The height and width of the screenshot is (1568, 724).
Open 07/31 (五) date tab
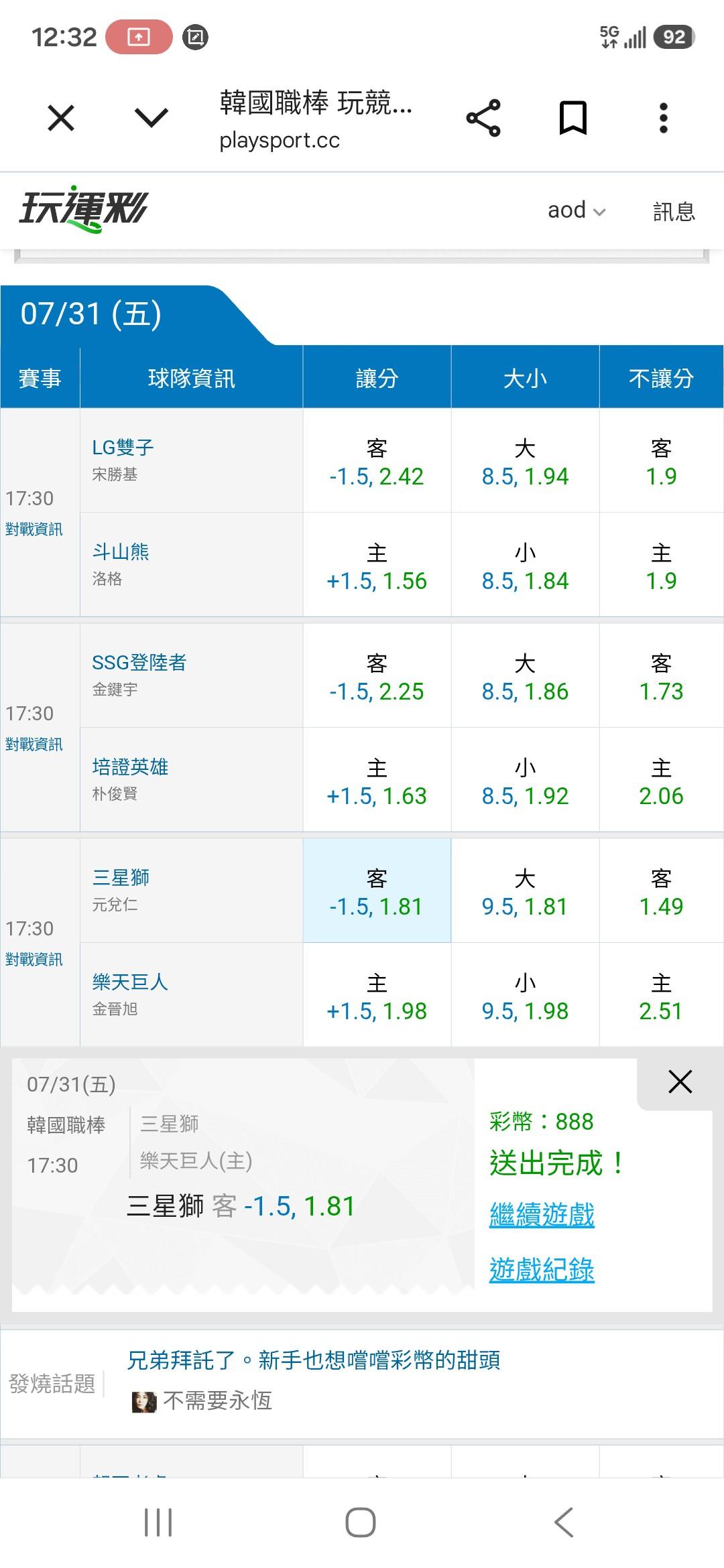91,314
